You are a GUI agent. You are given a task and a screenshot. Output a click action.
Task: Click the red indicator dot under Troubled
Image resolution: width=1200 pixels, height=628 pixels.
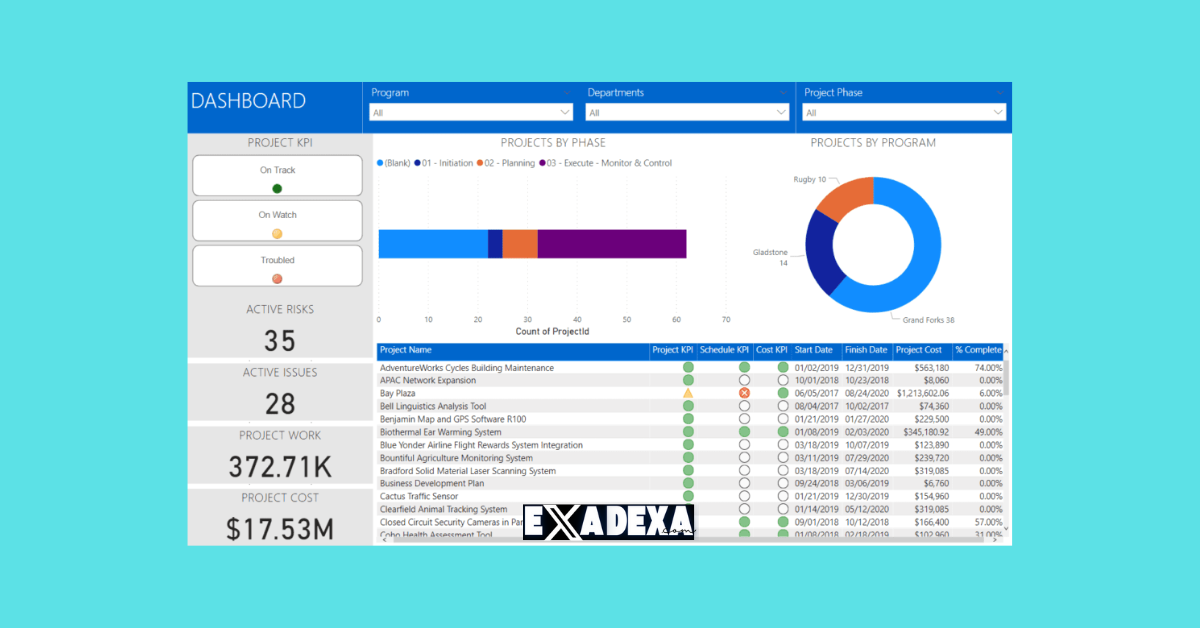coord(277,279)
